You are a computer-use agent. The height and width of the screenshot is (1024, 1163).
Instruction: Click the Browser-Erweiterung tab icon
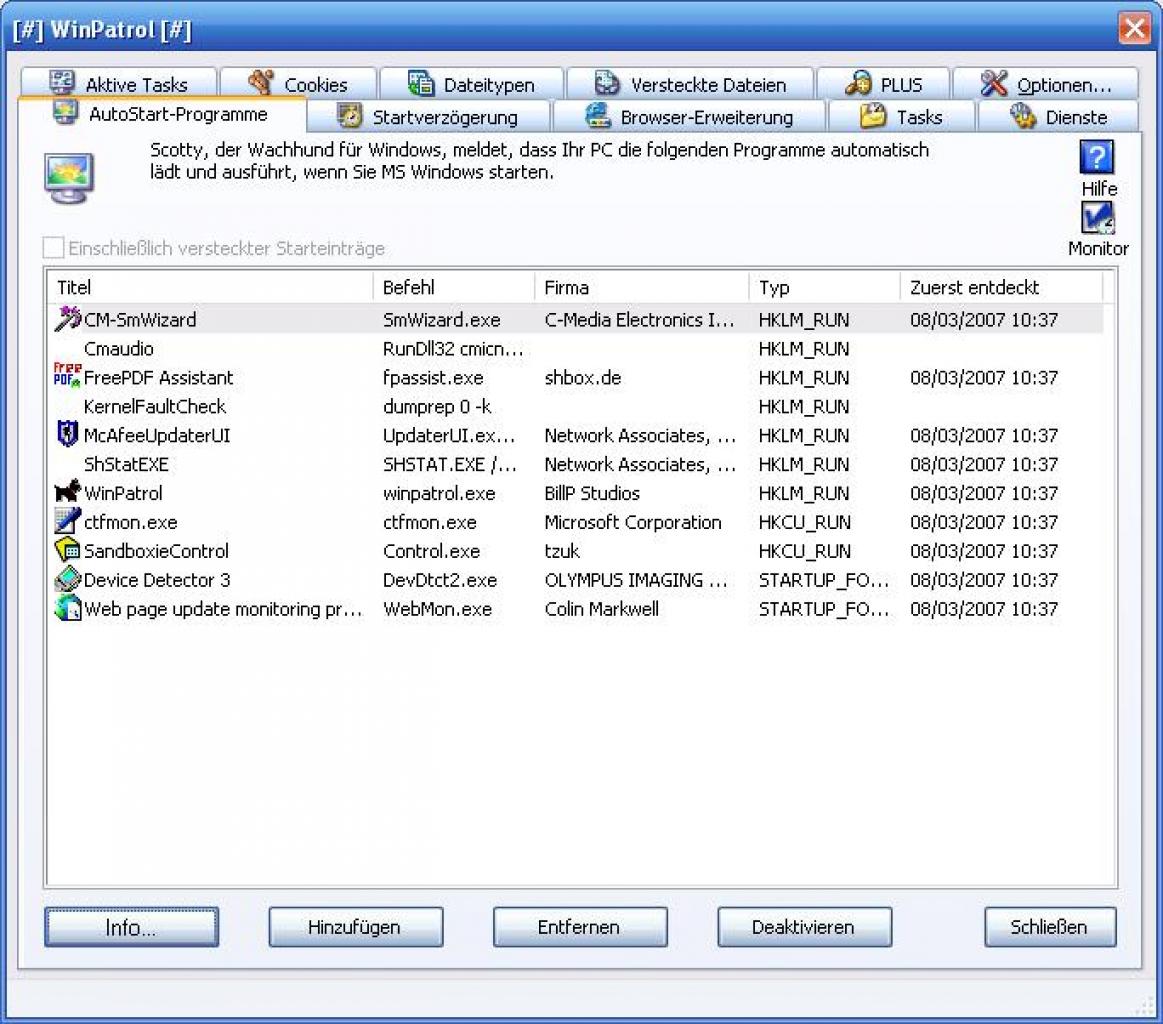[597, 116]
